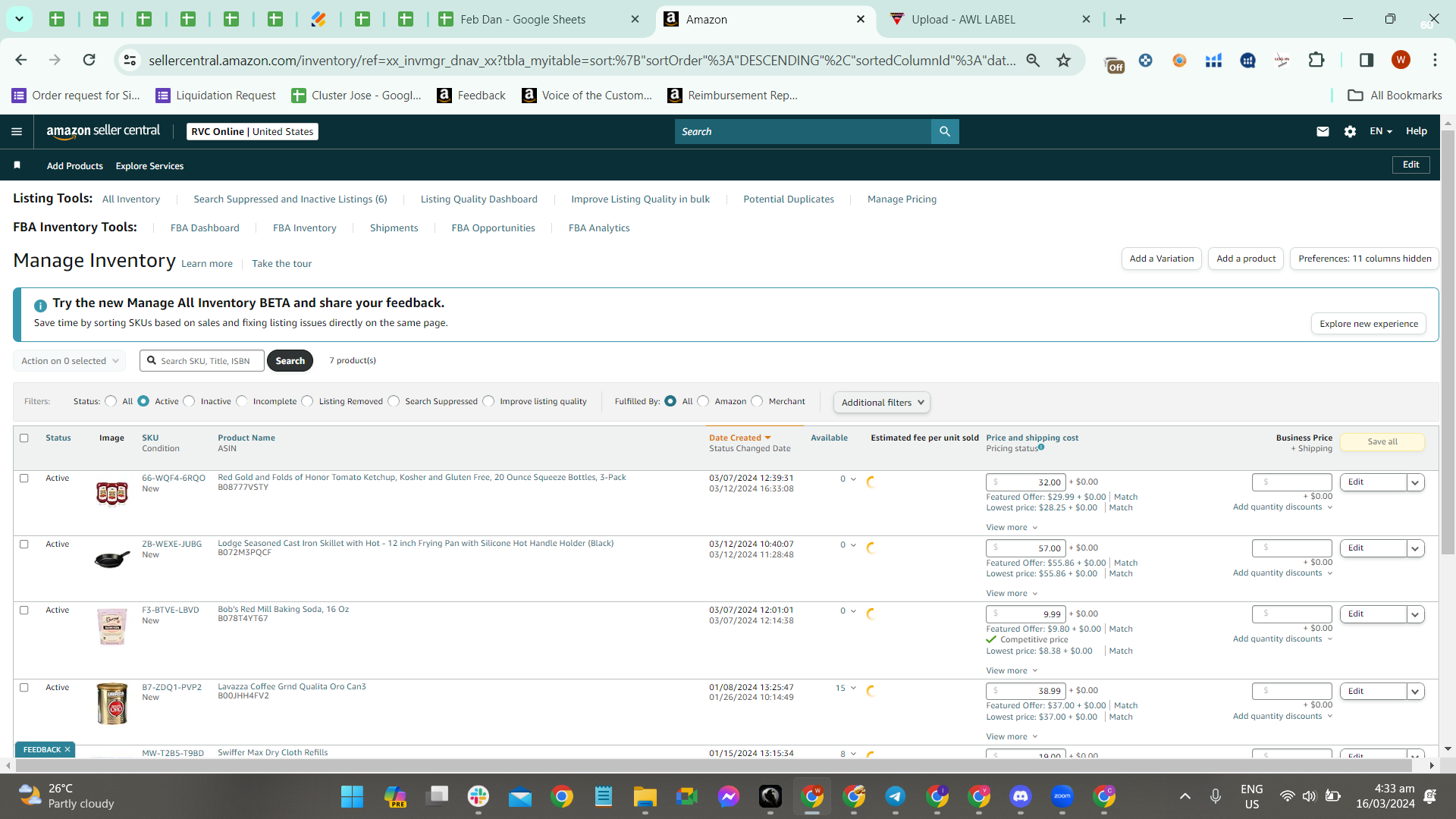Open Slack from the taskbar
The width and height of the screenshot is (1456, 819).
tap(479, 796)
